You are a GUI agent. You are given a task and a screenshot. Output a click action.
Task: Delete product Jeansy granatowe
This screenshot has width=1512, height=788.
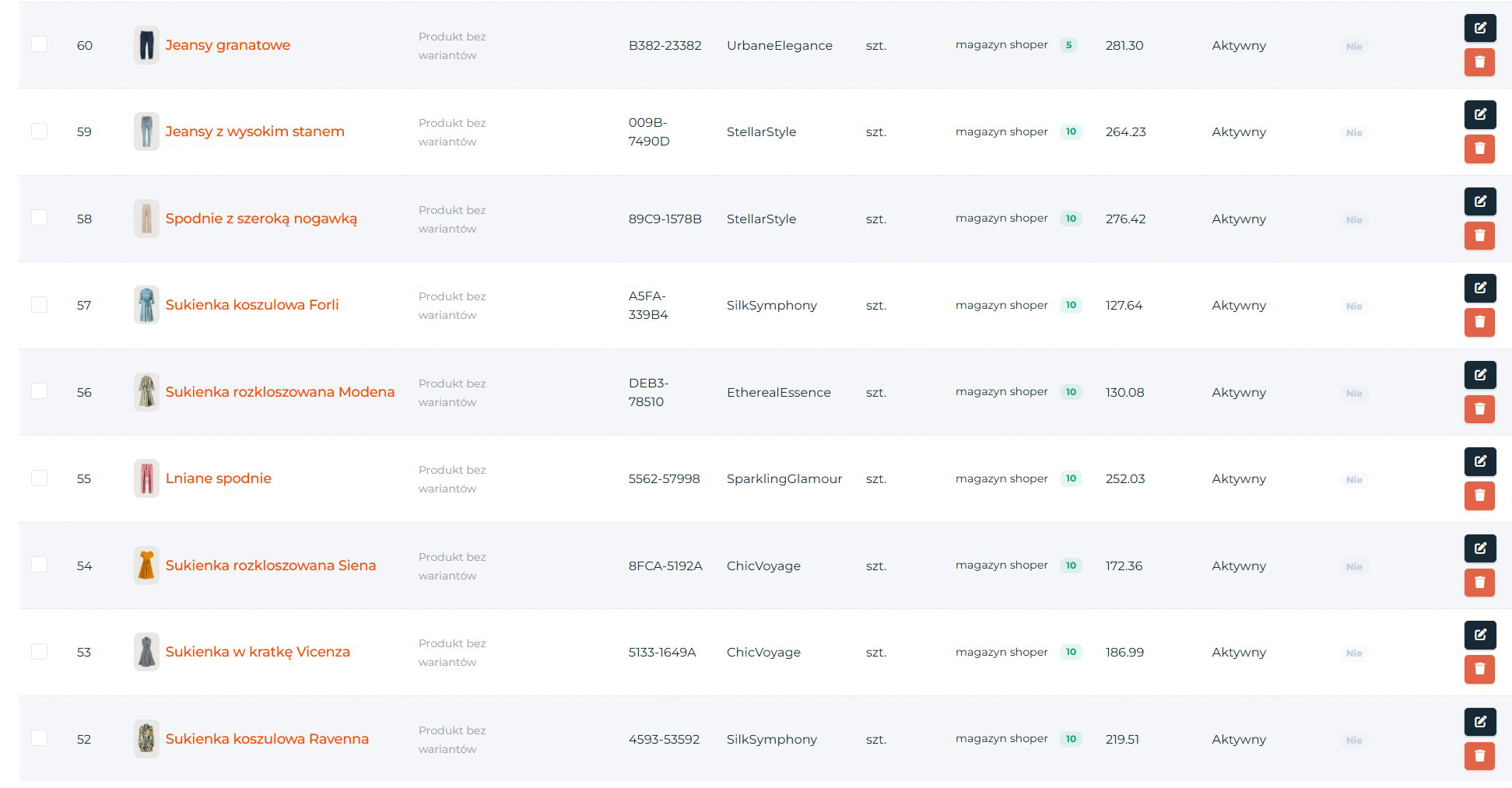(1479, 62)
